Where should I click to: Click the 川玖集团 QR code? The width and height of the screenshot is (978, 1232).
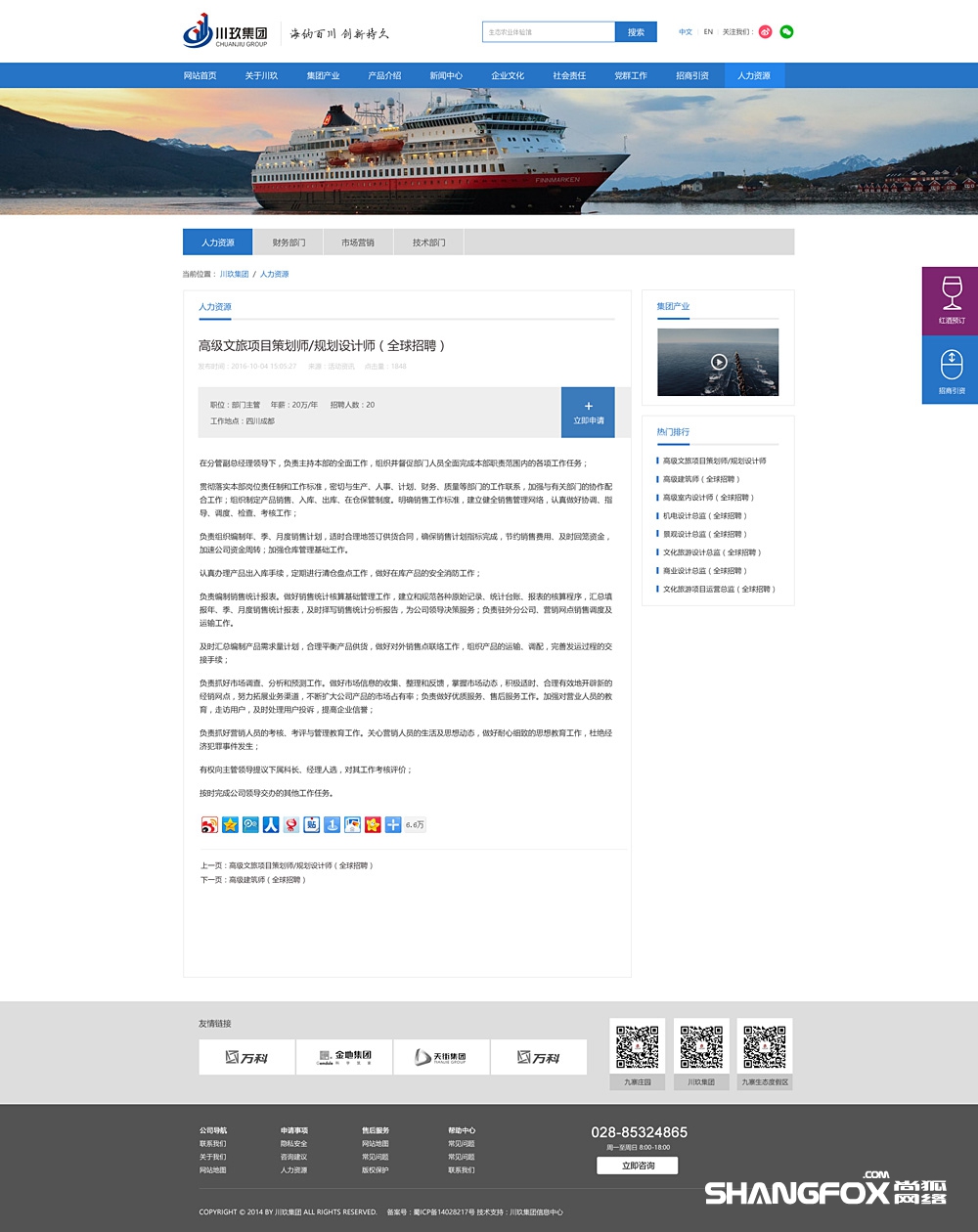click(701, 1047)
